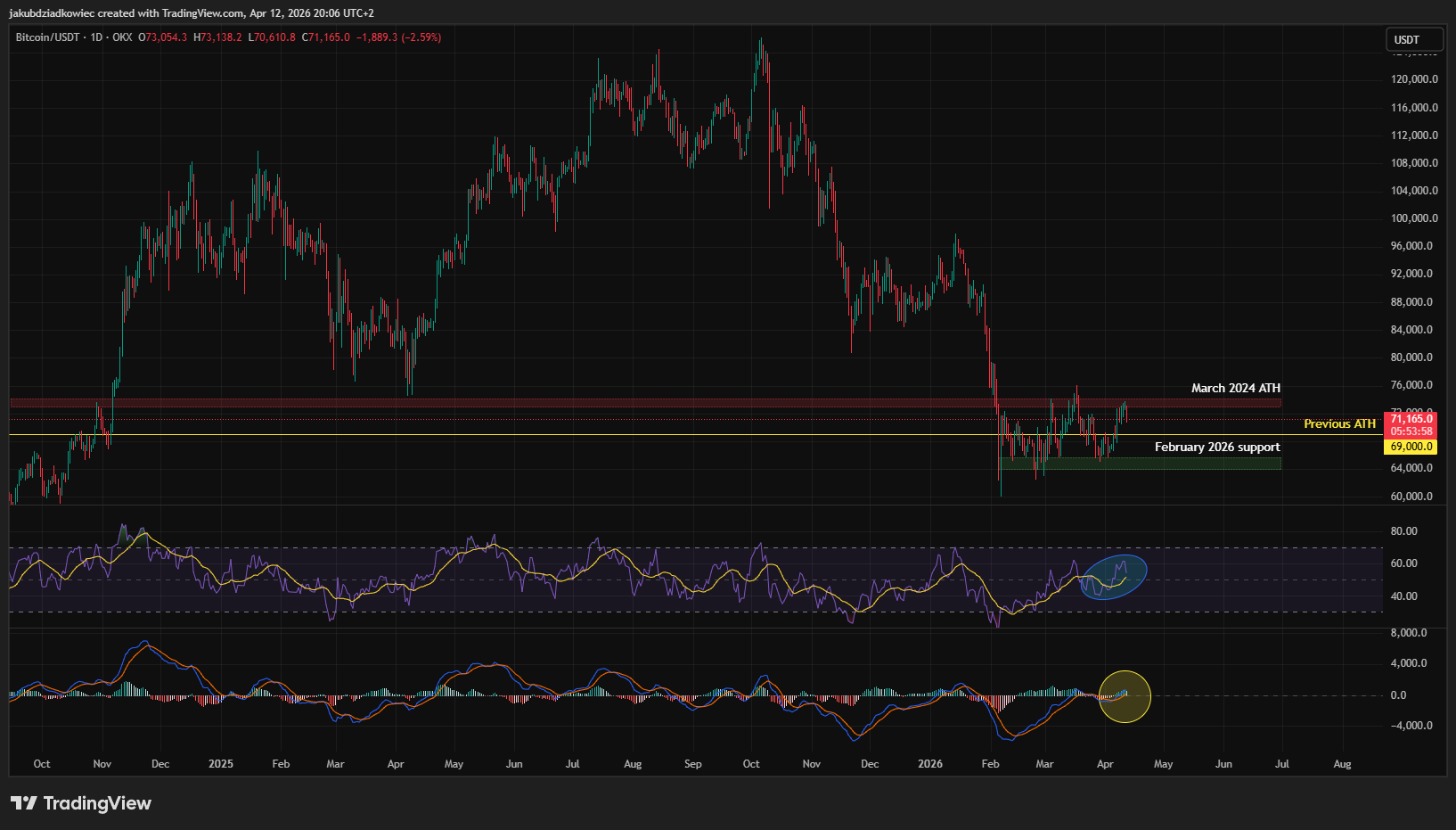Click the TradingView logo icon
This screenshot has width=1456, height=830.
(x=24, y=803)
